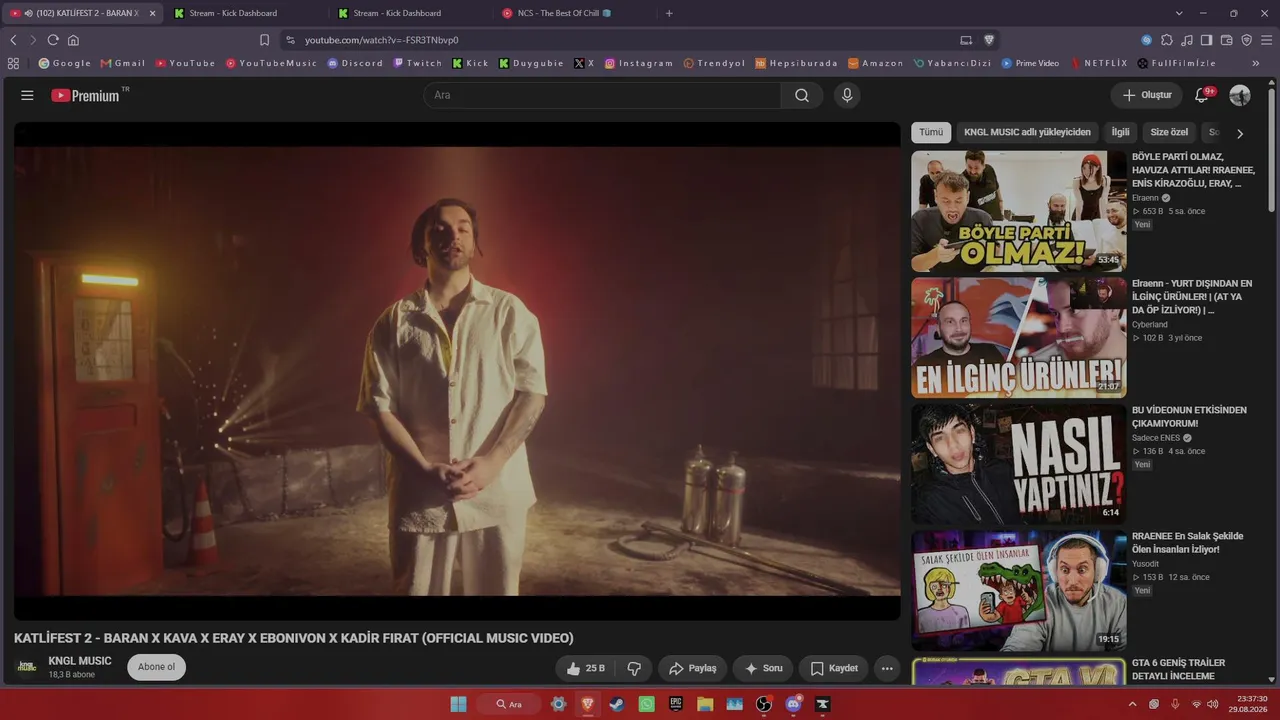Select the İlgili filter chip
The image size is (1280, 720).
pyautogui.click(x=1120, y=132)
